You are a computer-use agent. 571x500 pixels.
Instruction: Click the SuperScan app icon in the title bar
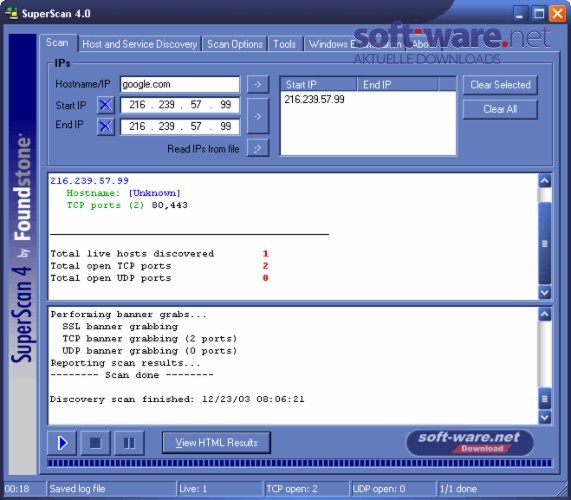click(x=11, y=13)
